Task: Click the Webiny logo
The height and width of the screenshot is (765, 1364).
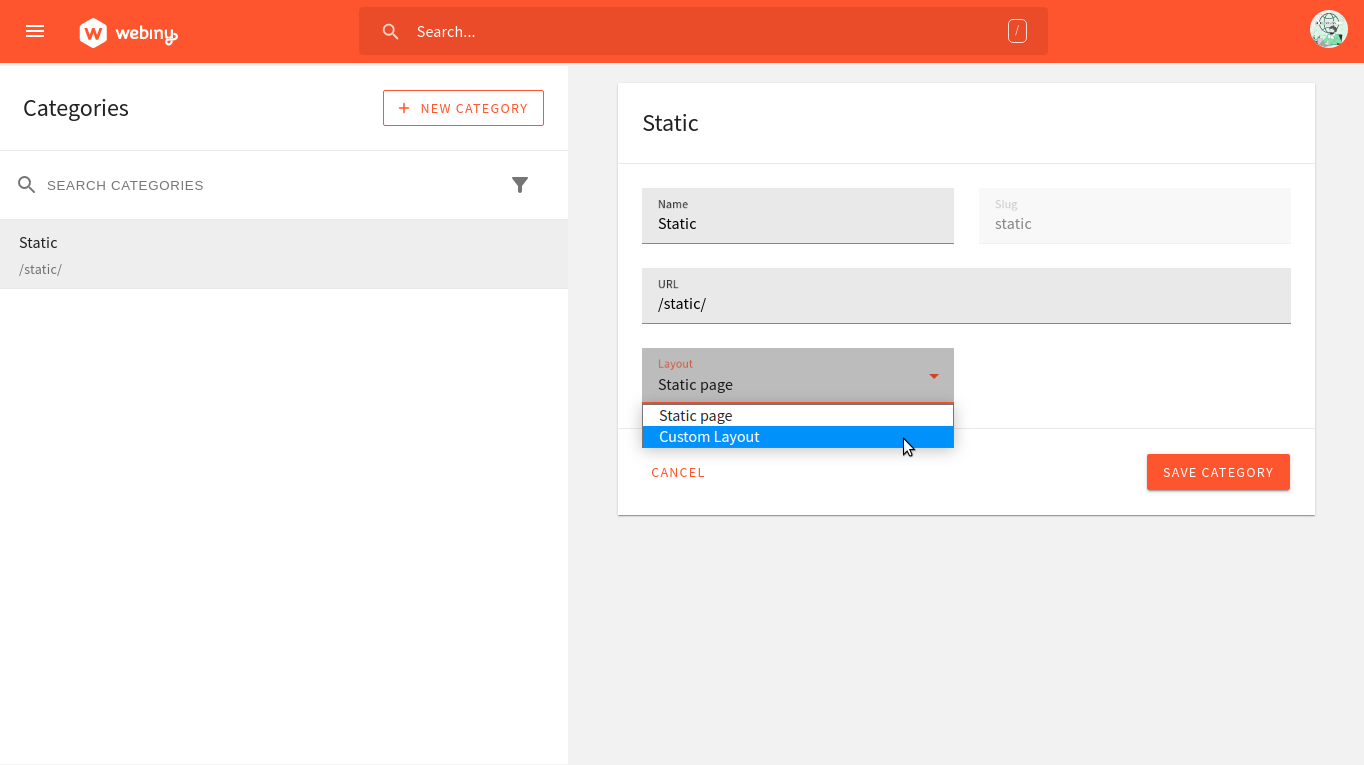Action: tap(128, 31)
